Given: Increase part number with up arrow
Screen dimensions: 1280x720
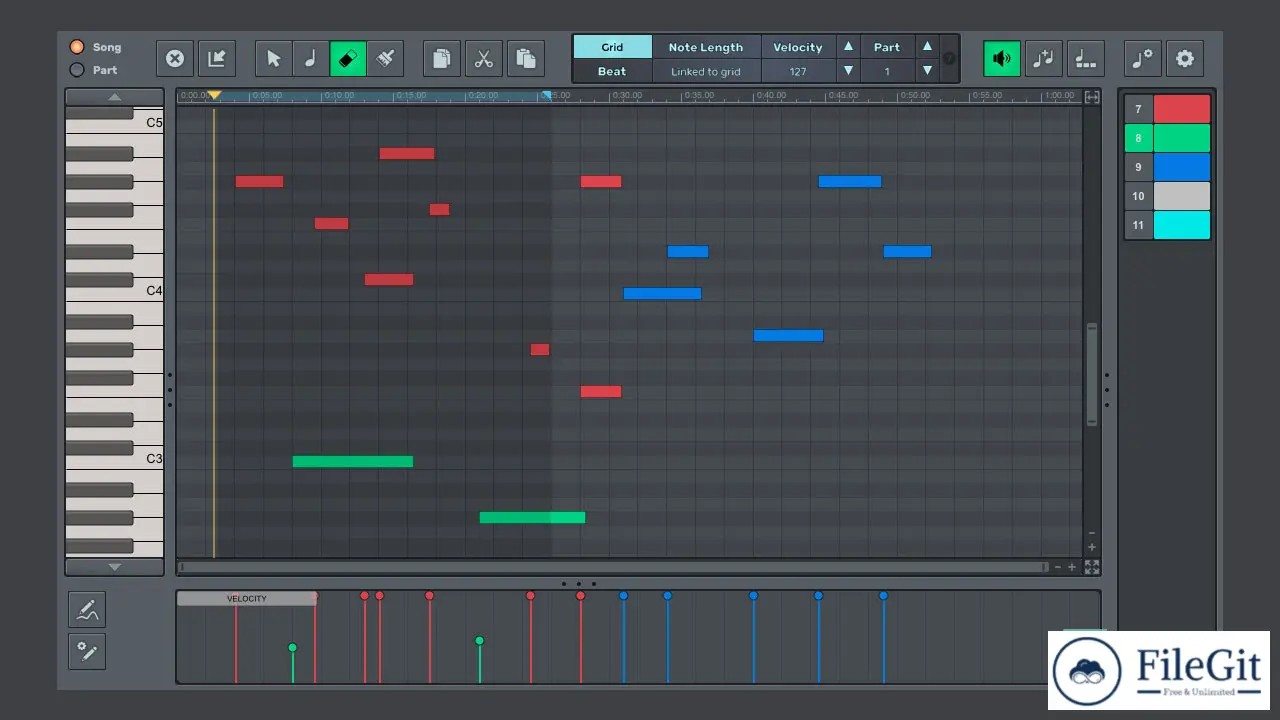Looking at the screenshot, I should [x=927, y=47].
